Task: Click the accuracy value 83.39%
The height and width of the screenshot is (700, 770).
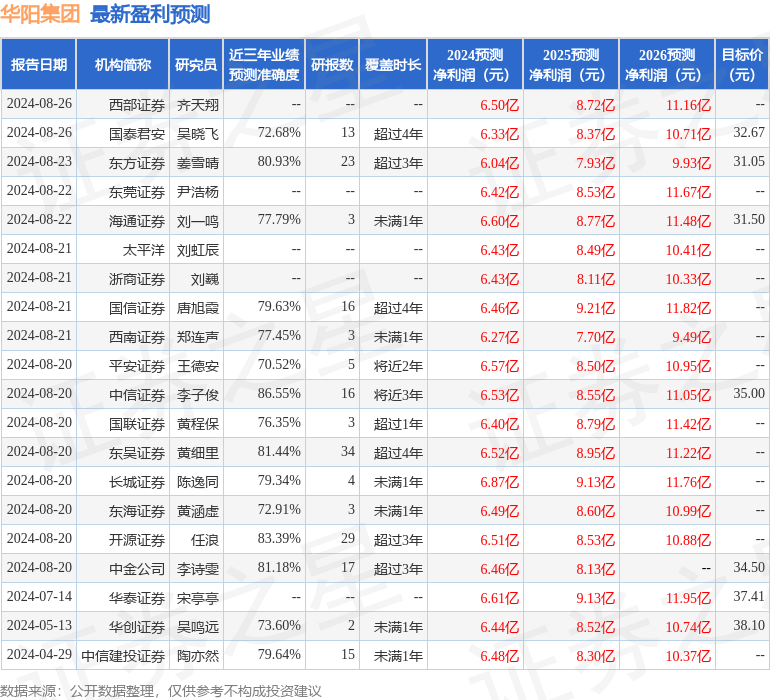Action: pyautogui.click(x=279, y=538)
